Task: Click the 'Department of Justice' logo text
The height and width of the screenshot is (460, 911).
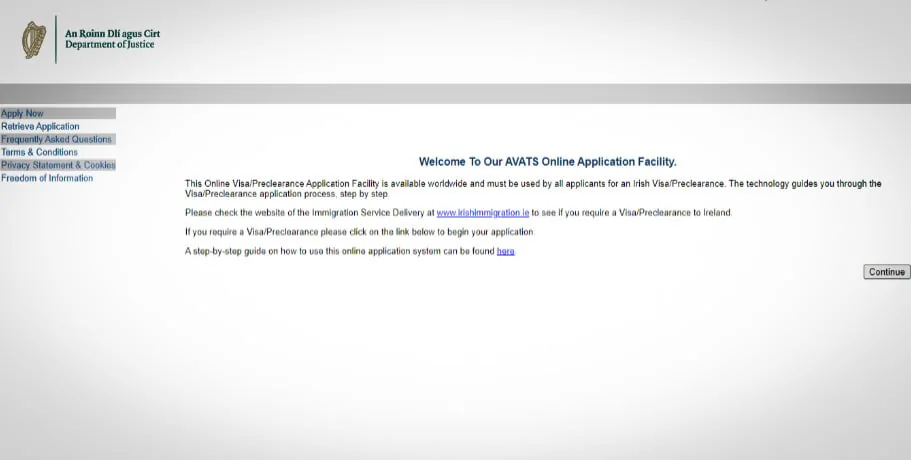Action: coord(110,45)
